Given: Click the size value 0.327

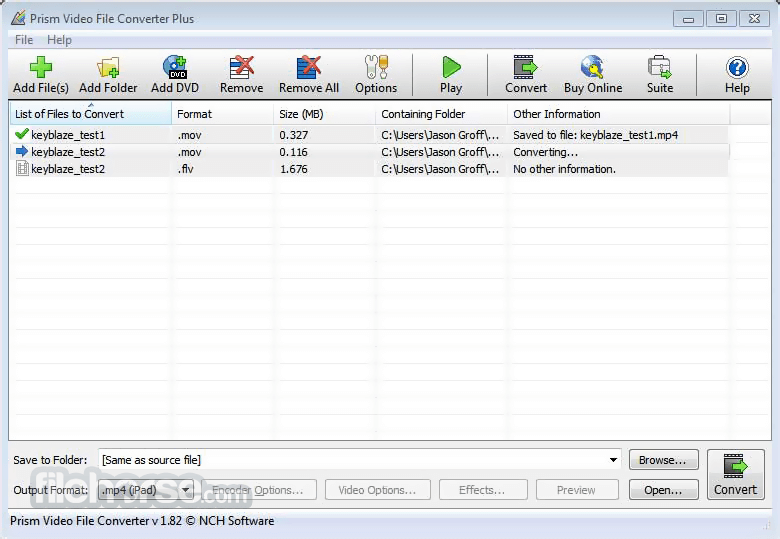Looking at the screenshot, I should [x=293, y=135].
